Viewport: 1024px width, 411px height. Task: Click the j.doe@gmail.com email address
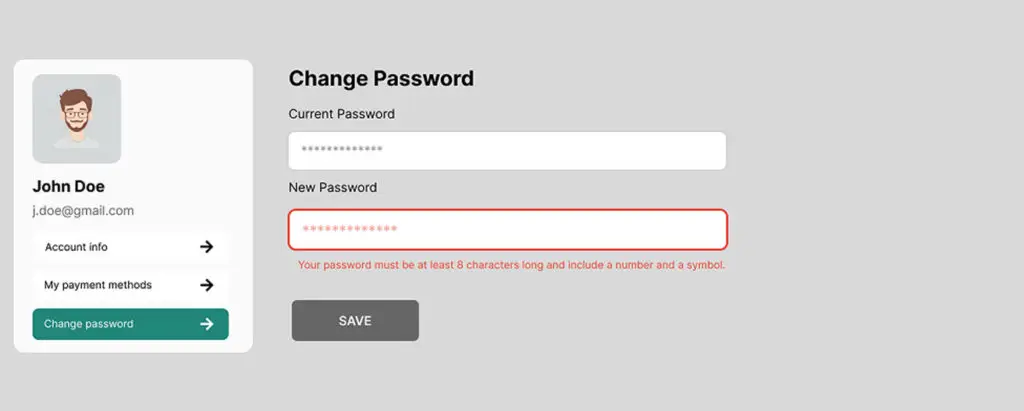83,211
